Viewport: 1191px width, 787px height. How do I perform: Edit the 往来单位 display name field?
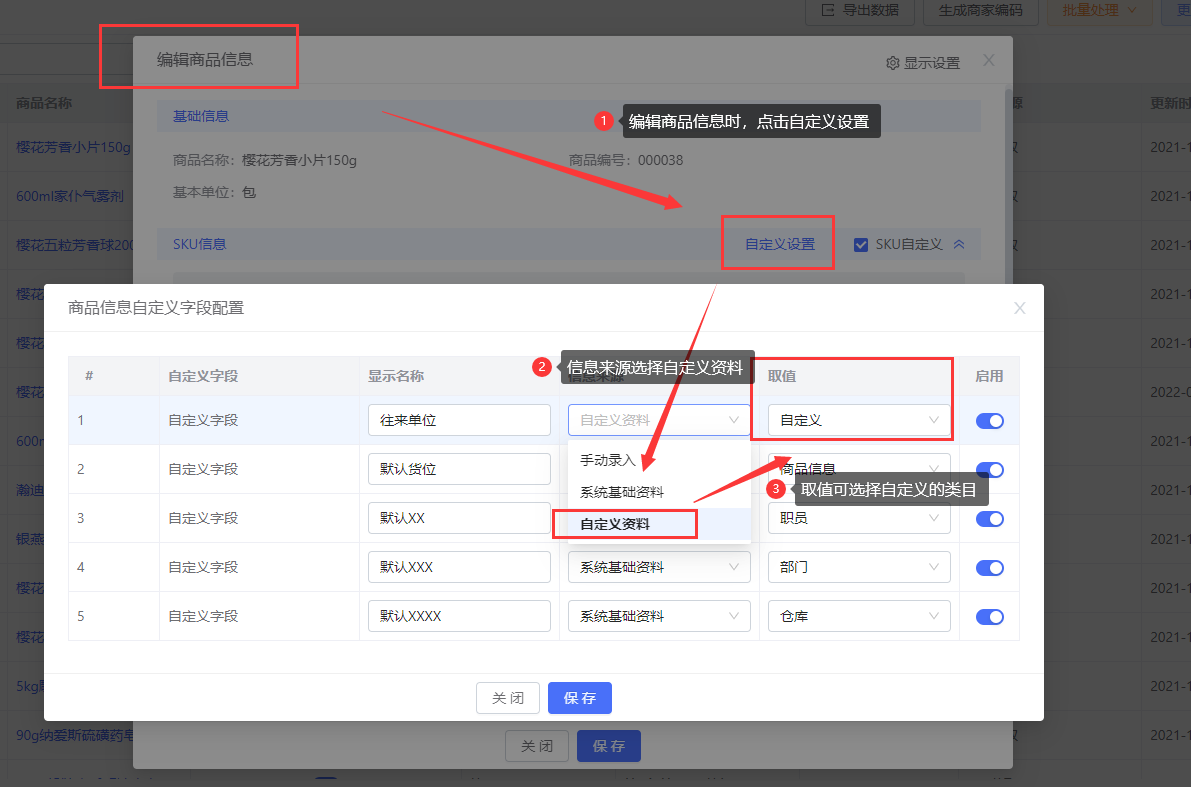(459, 420)
